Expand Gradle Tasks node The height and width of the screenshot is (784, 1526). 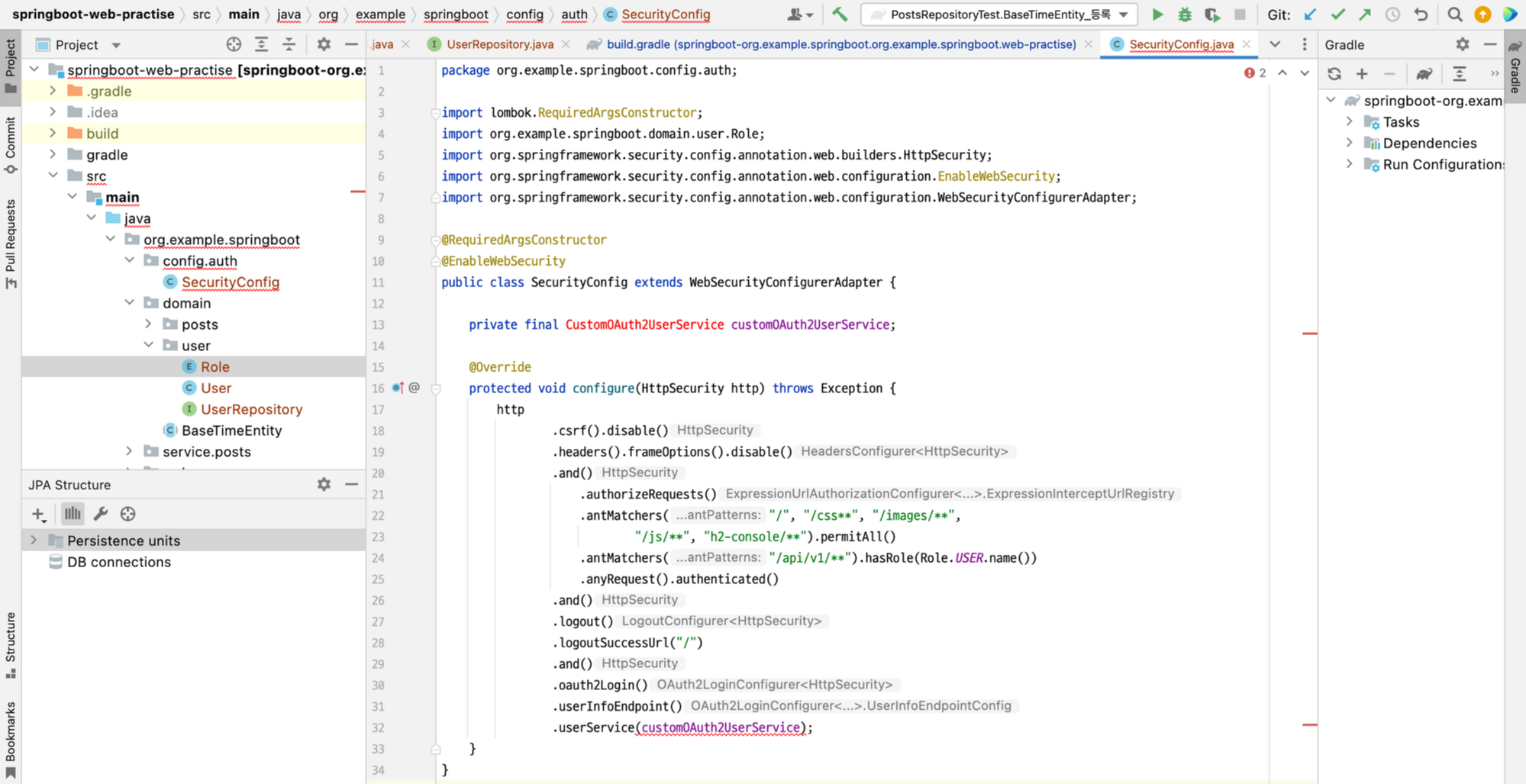pyautogui.click(x=1350, y=121)
